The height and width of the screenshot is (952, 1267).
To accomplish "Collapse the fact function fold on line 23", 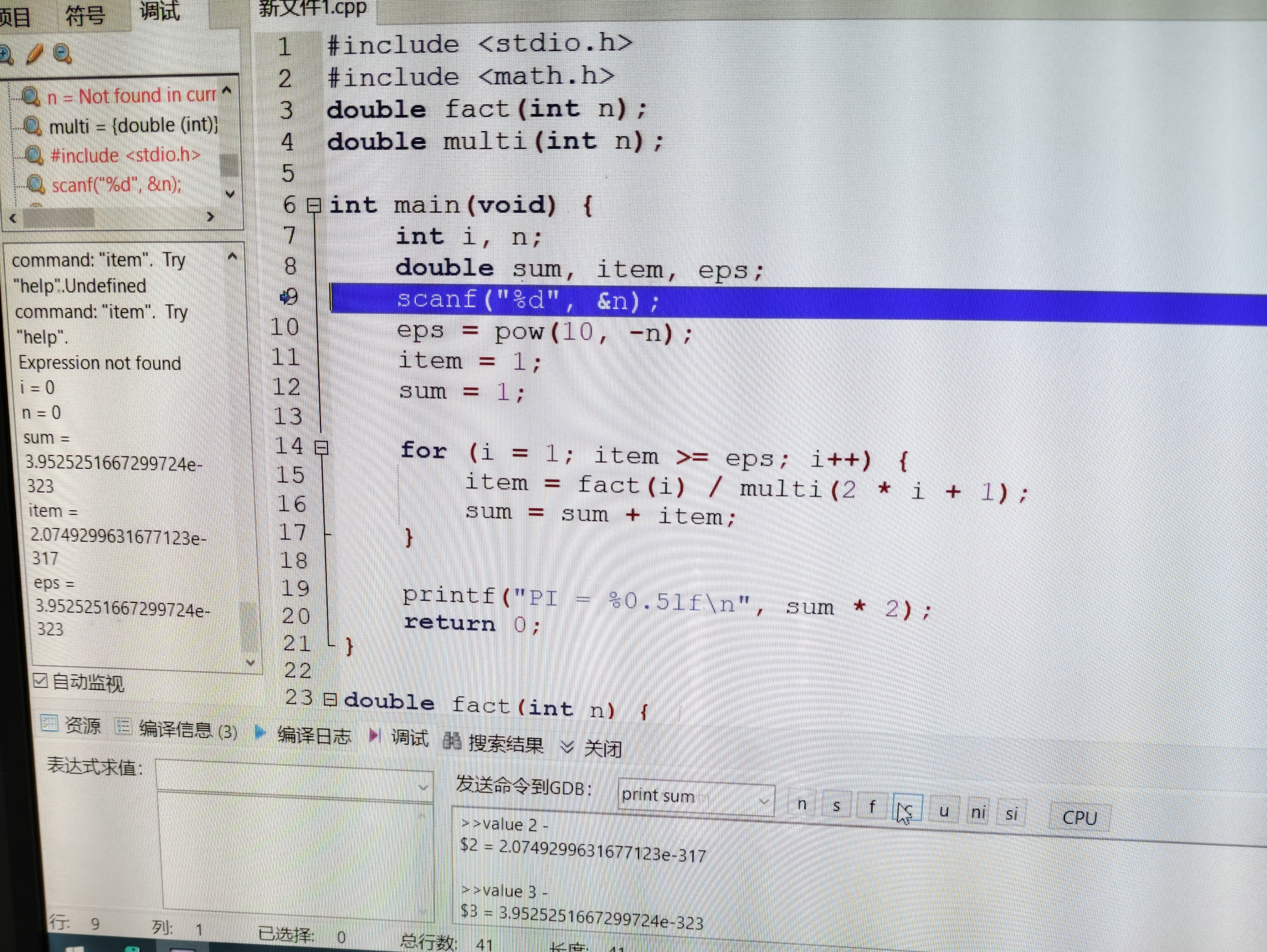I will point(330,699).
